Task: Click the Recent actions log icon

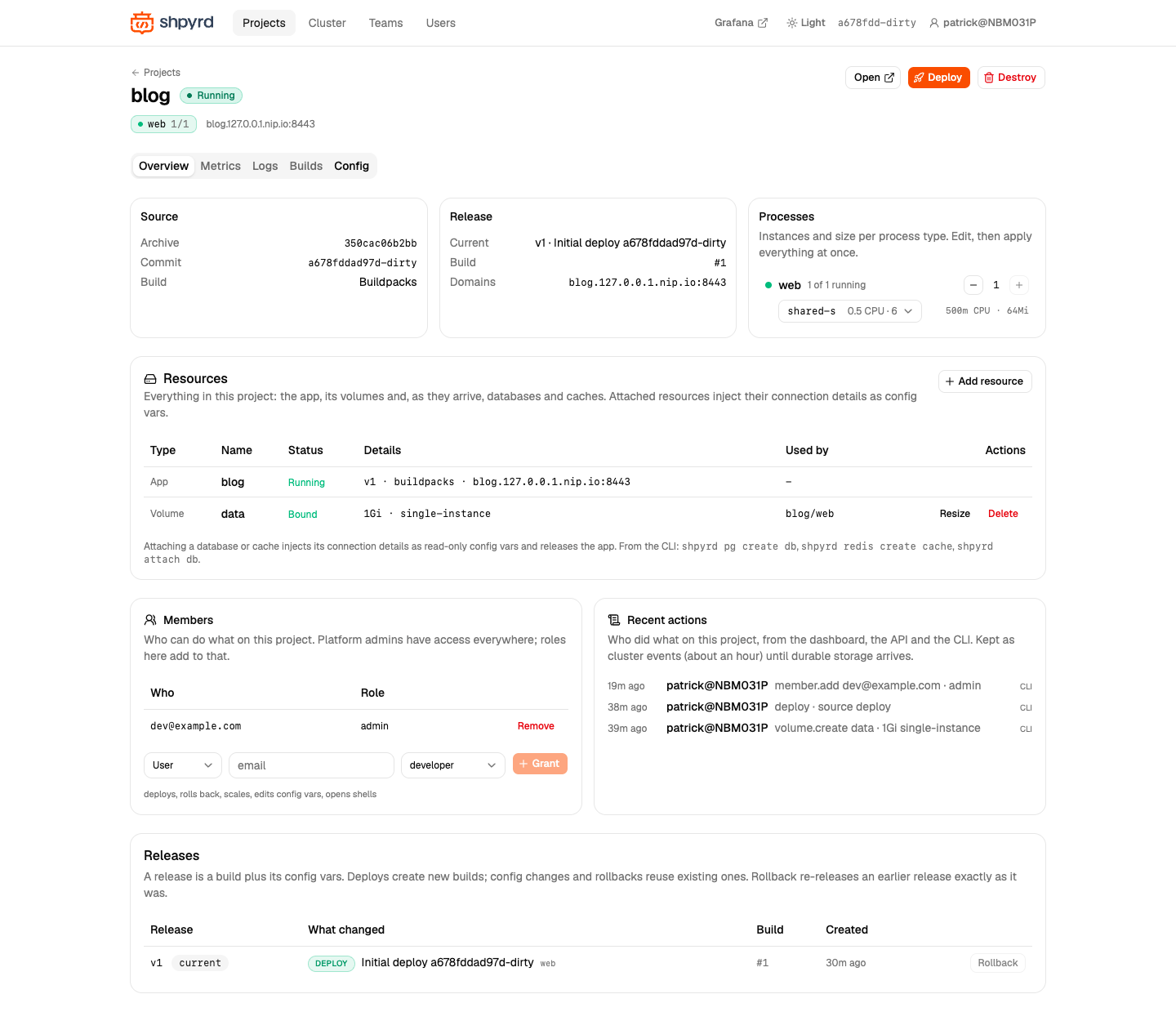Action: coord(614,620)
